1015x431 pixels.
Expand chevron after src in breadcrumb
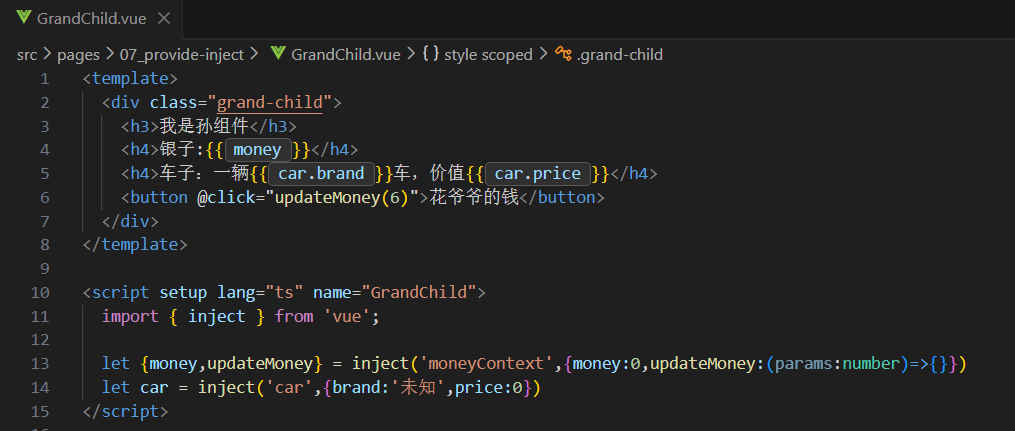47,55
